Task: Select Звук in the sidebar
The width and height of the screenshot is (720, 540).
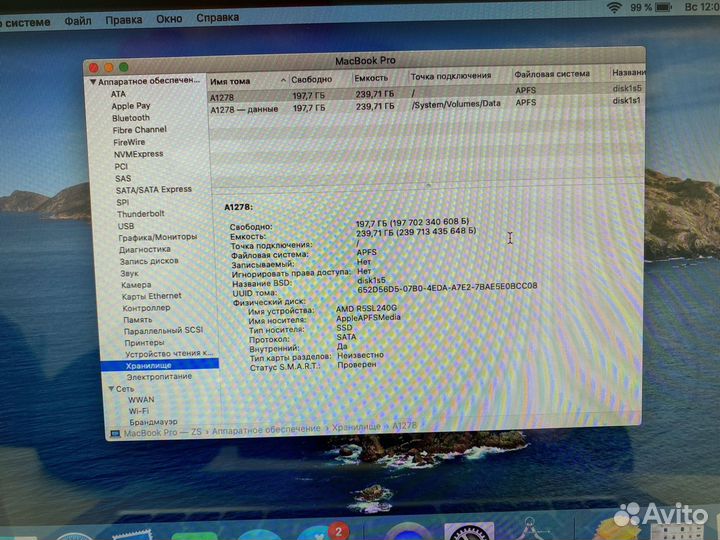Action: [129, 274]
